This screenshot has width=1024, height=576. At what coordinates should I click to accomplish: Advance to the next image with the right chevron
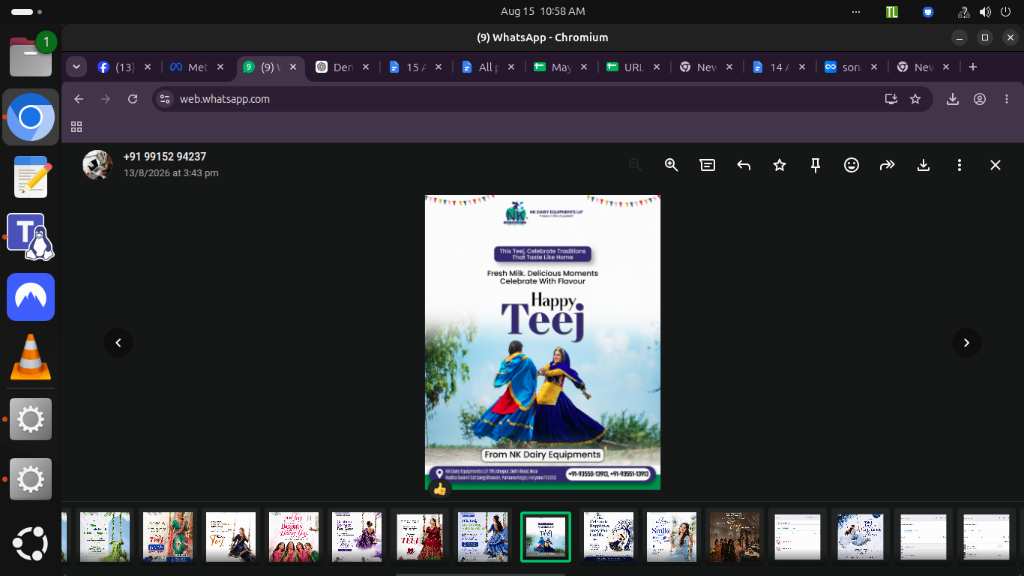coord(966,342)
